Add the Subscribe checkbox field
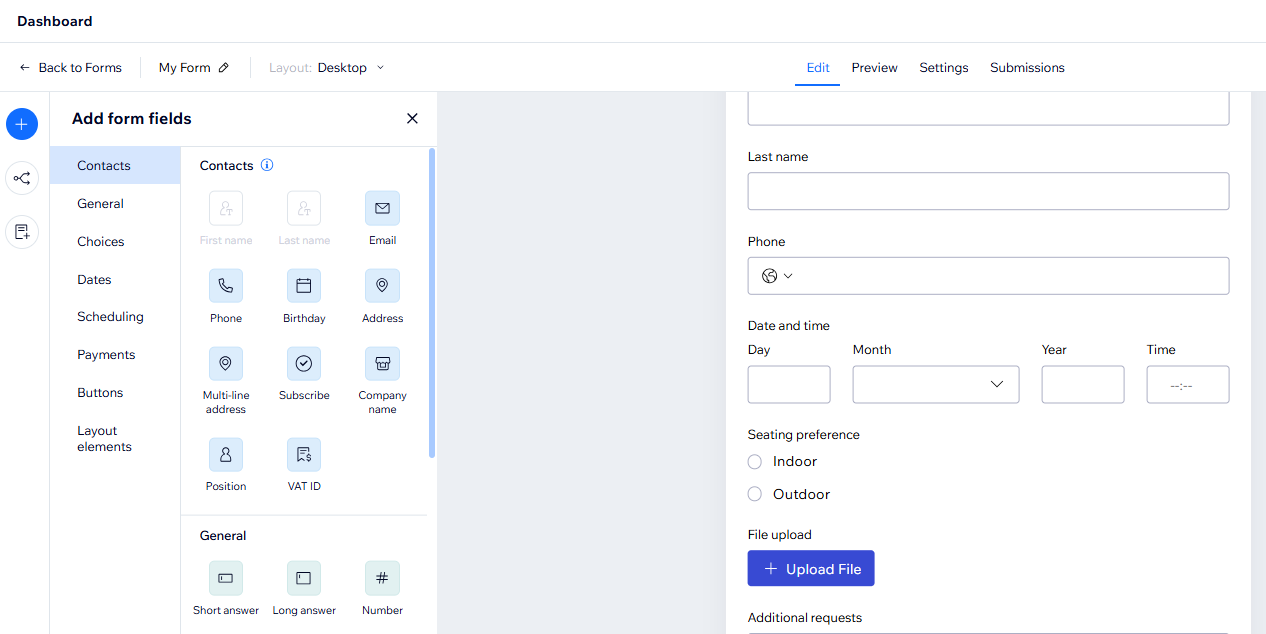 click(x=304, y=364)
